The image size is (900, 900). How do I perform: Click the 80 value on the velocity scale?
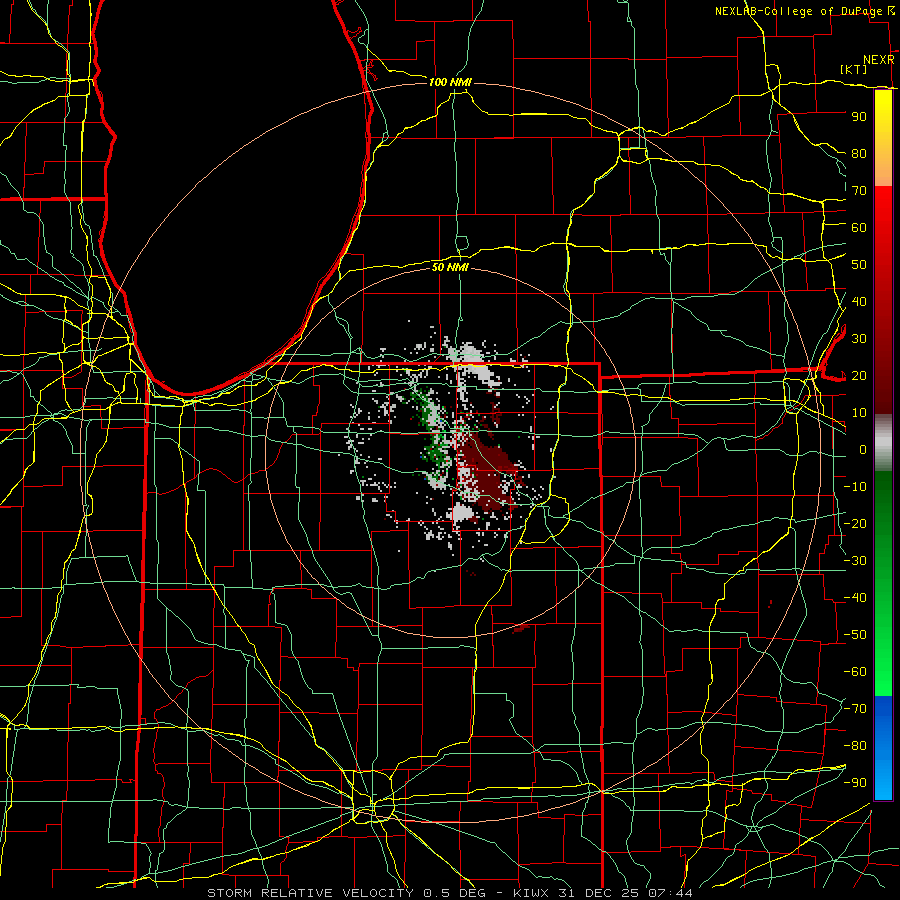click(859, 154)
